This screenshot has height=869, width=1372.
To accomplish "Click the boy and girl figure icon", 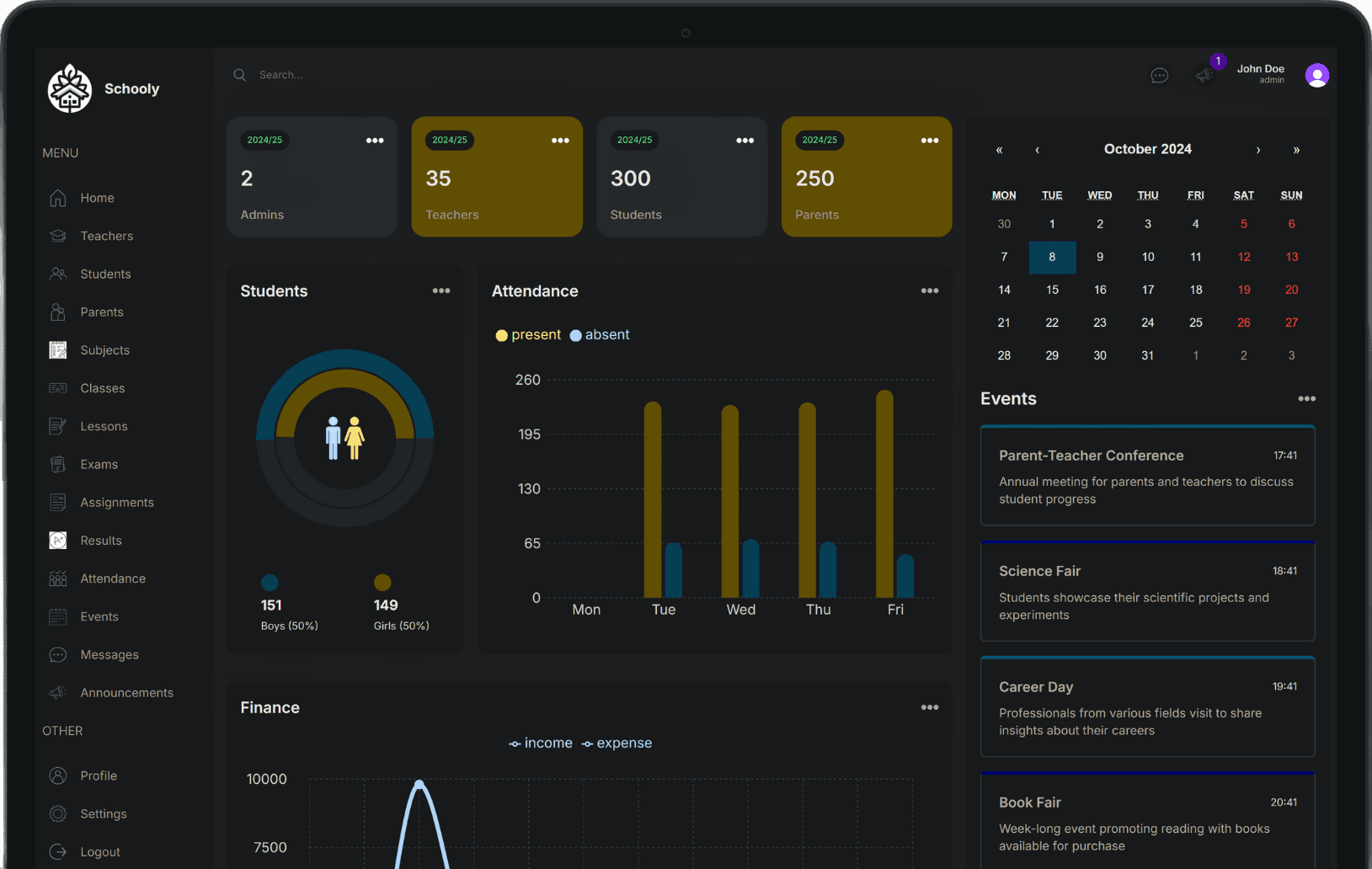I will [x=344, y=438].
